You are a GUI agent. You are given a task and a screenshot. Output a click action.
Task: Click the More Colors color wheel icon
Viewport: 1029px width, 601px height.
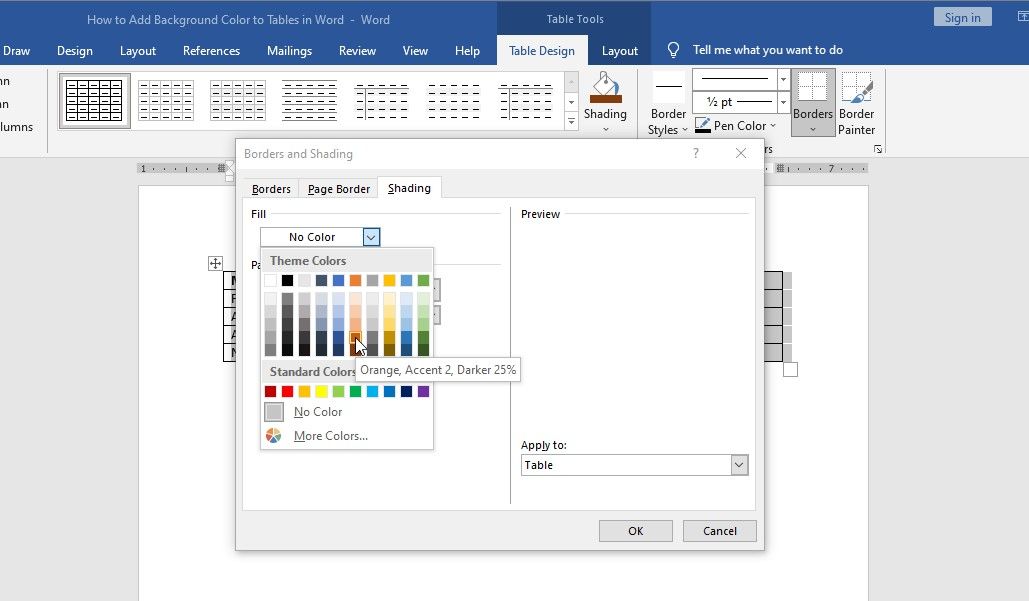click(274, 436)
